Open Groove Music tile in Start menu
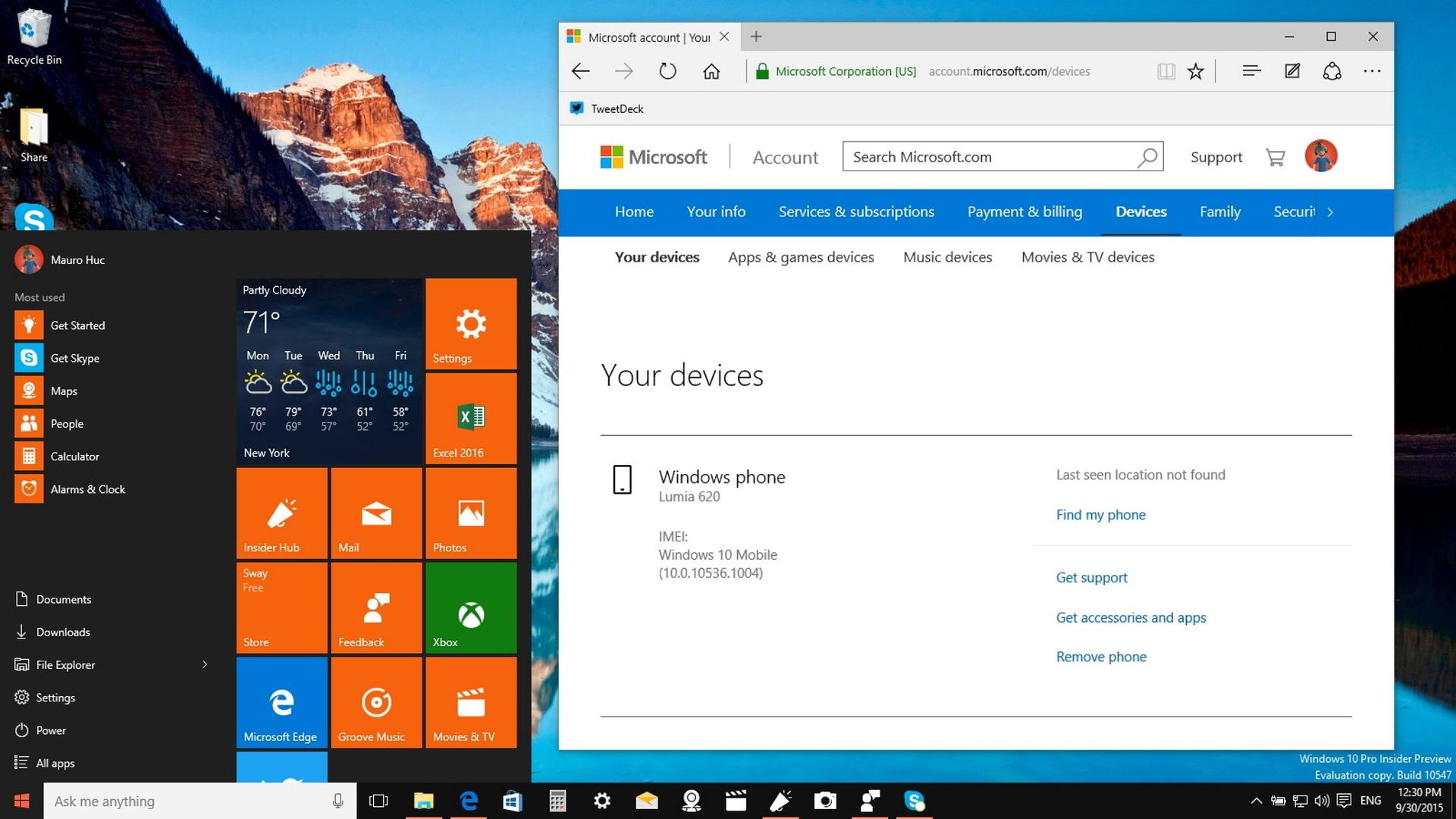1456x819 pixels. 375,701
